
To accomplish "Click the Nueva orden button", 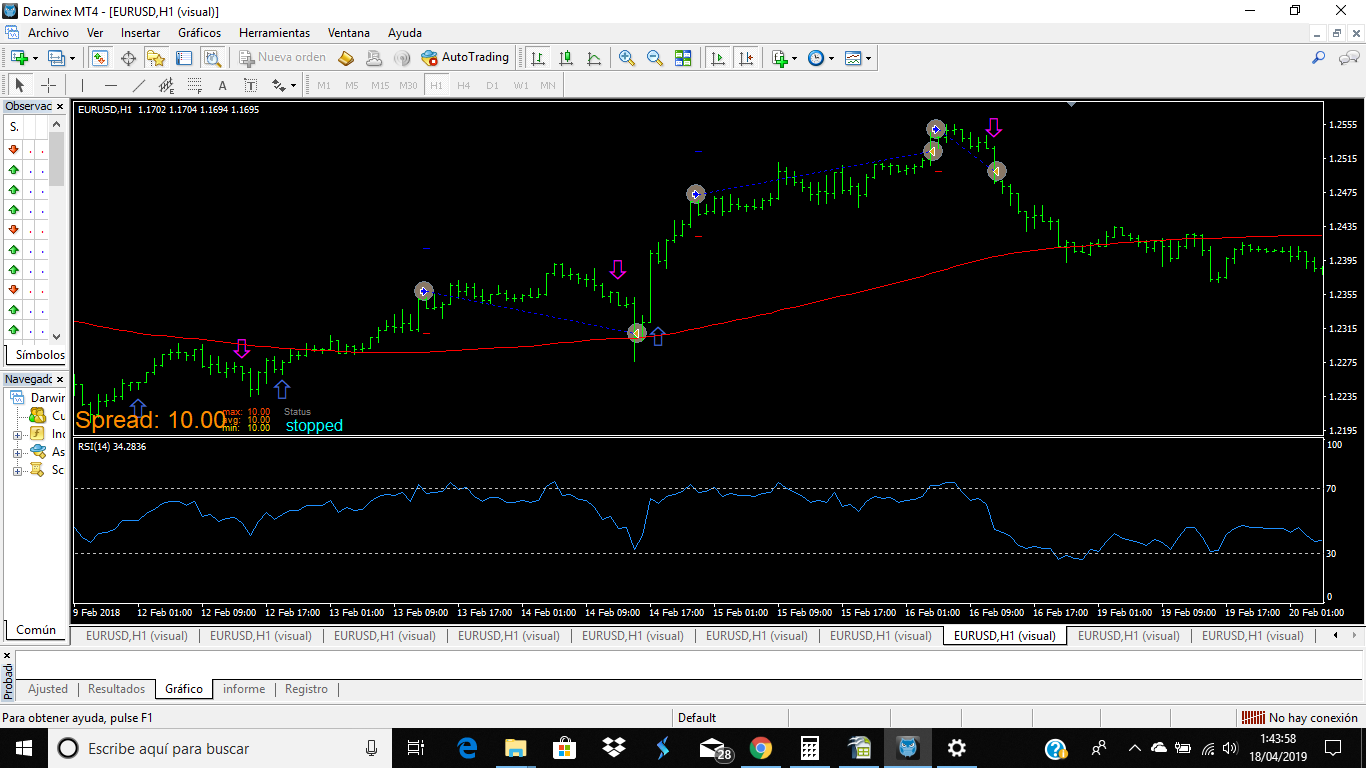I will click(283, 58).
